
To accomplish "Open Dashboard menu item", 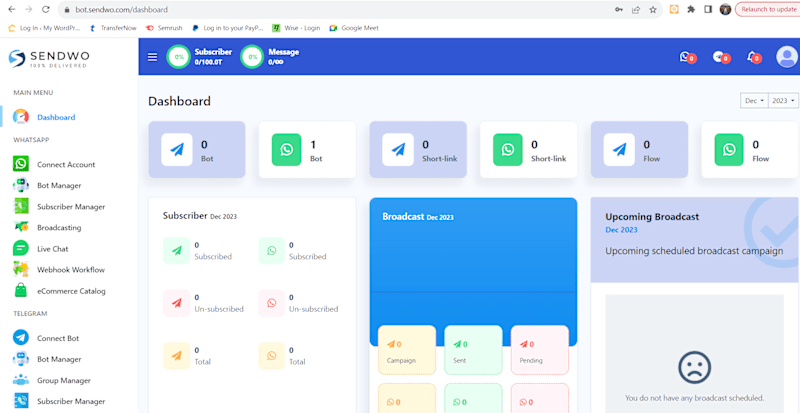I will (56, 117).
